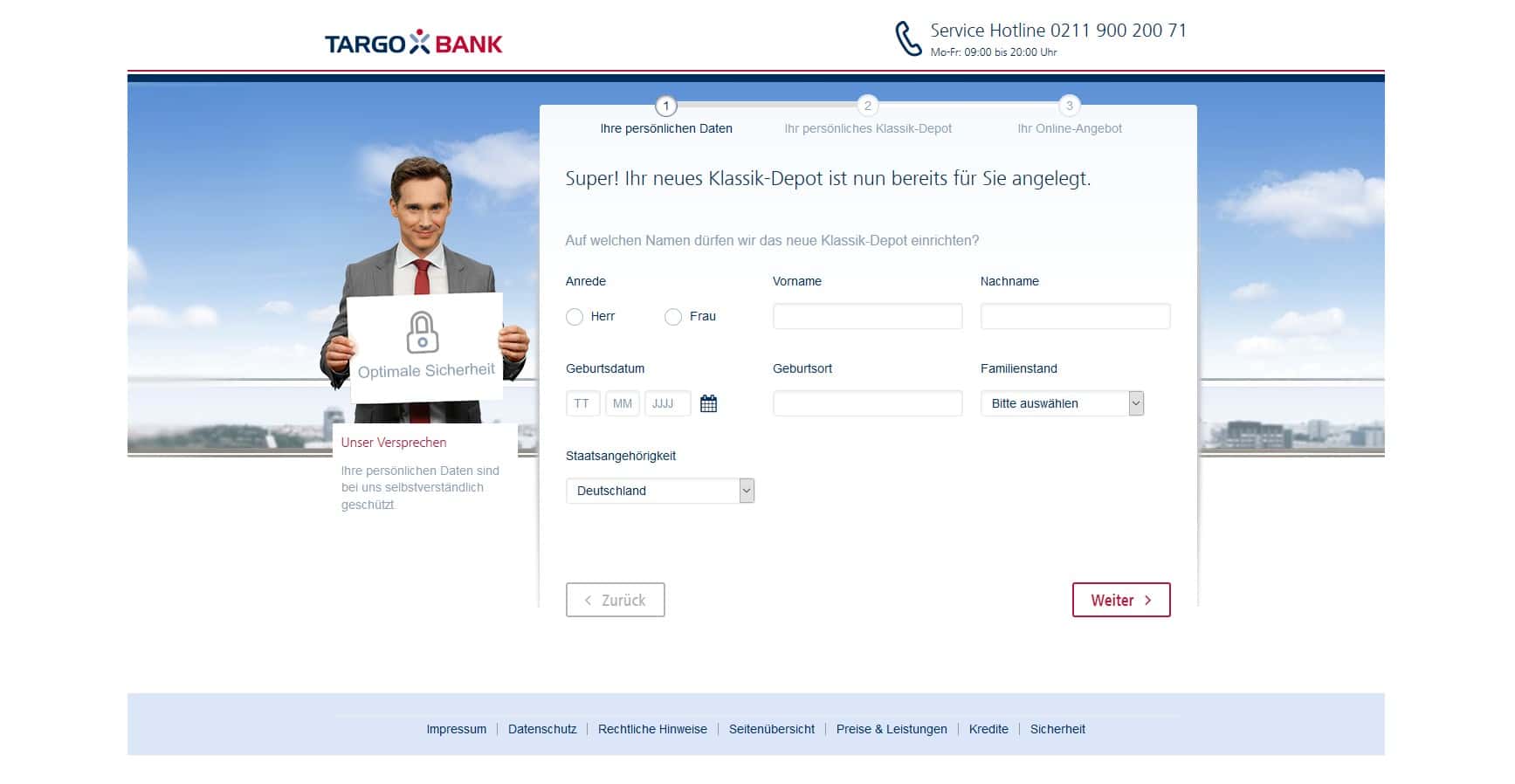
Task: Click step 3 circle indicator
Action: coord(1070,107)
